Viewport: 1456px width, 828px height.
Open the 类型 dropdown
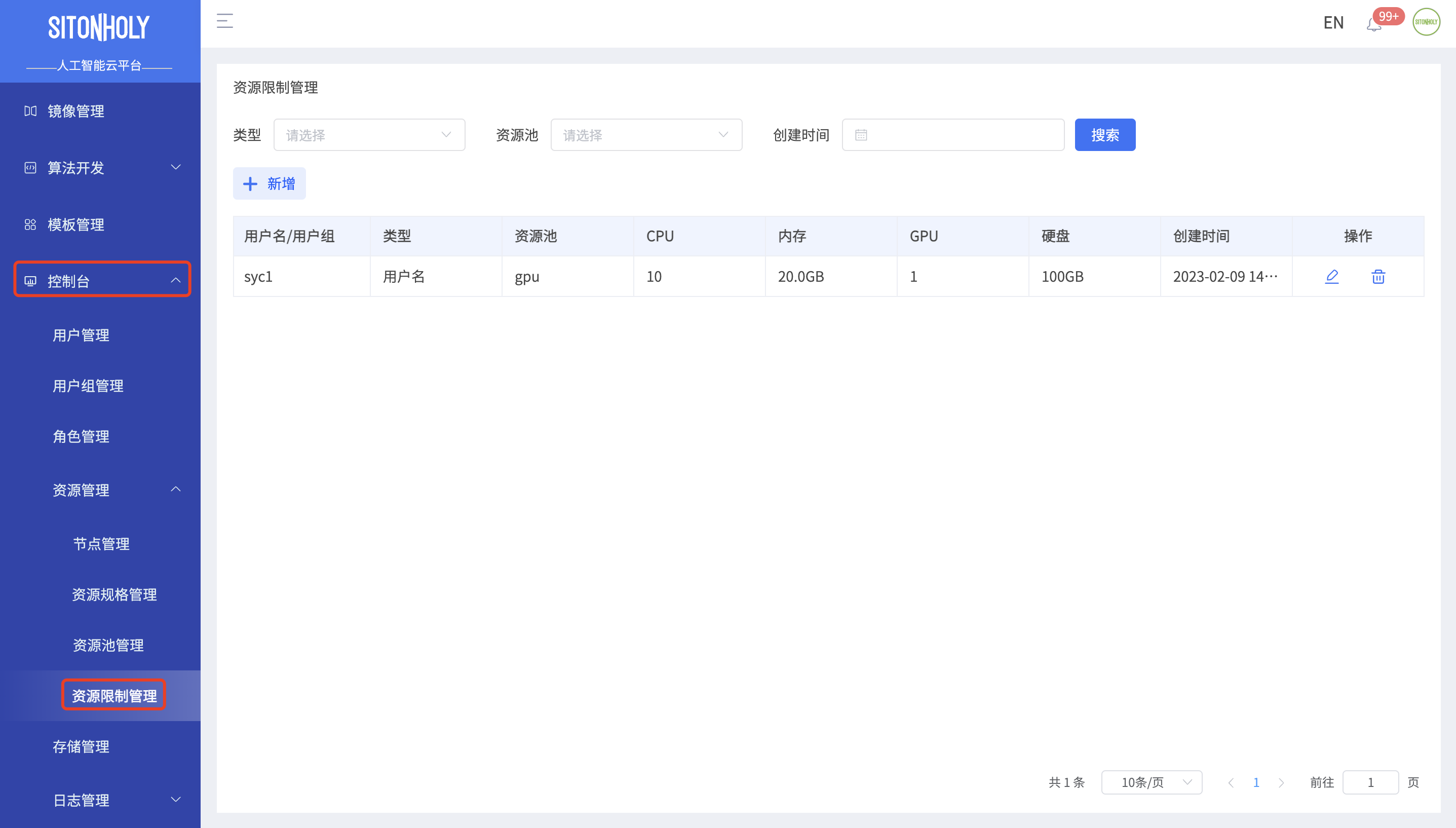click(369, 135)
